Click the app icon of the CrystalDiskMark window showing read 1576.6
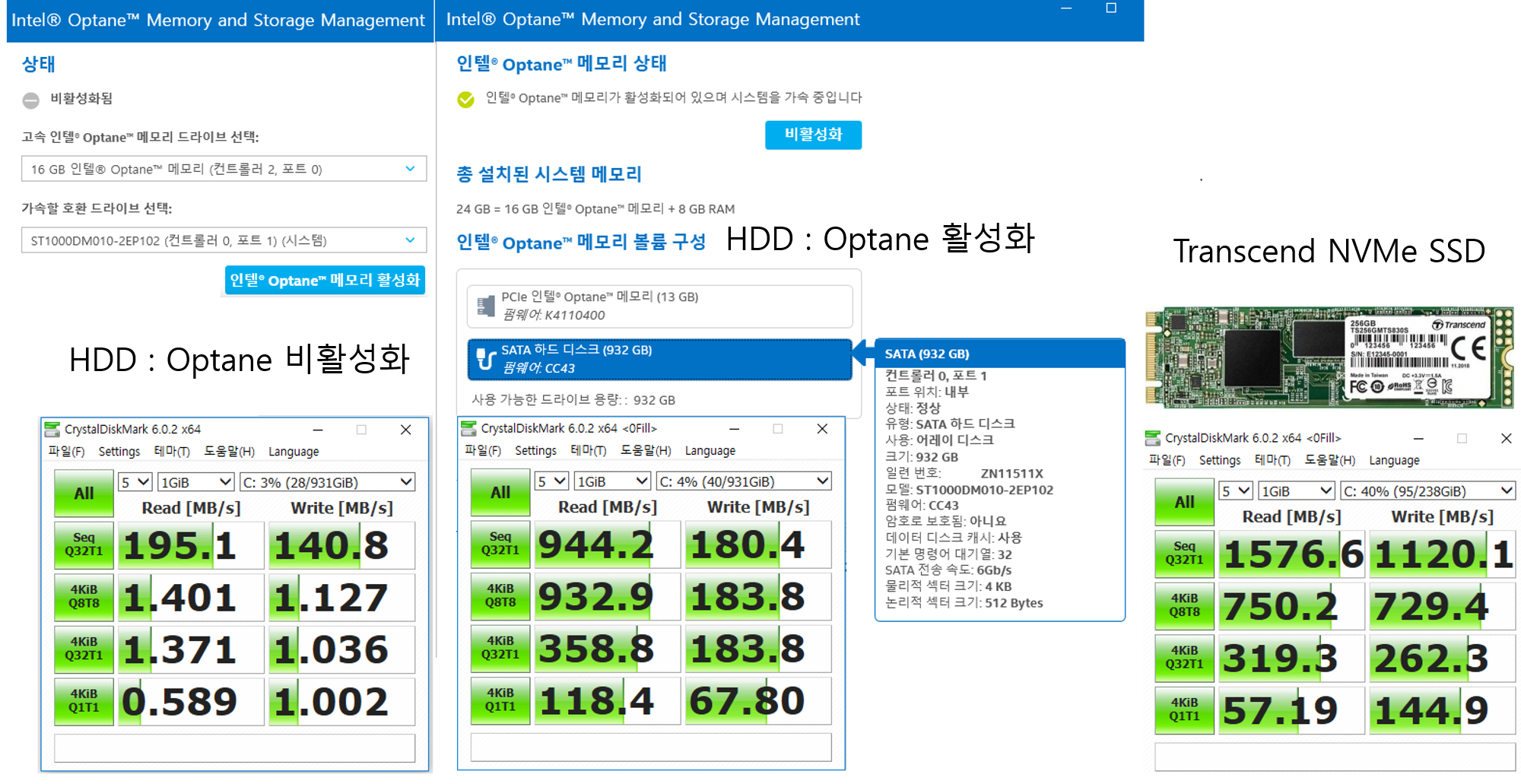Image resolution: width=1521 pixels, height=784 pixels. pyautogui.click(x=1153, y=438)
